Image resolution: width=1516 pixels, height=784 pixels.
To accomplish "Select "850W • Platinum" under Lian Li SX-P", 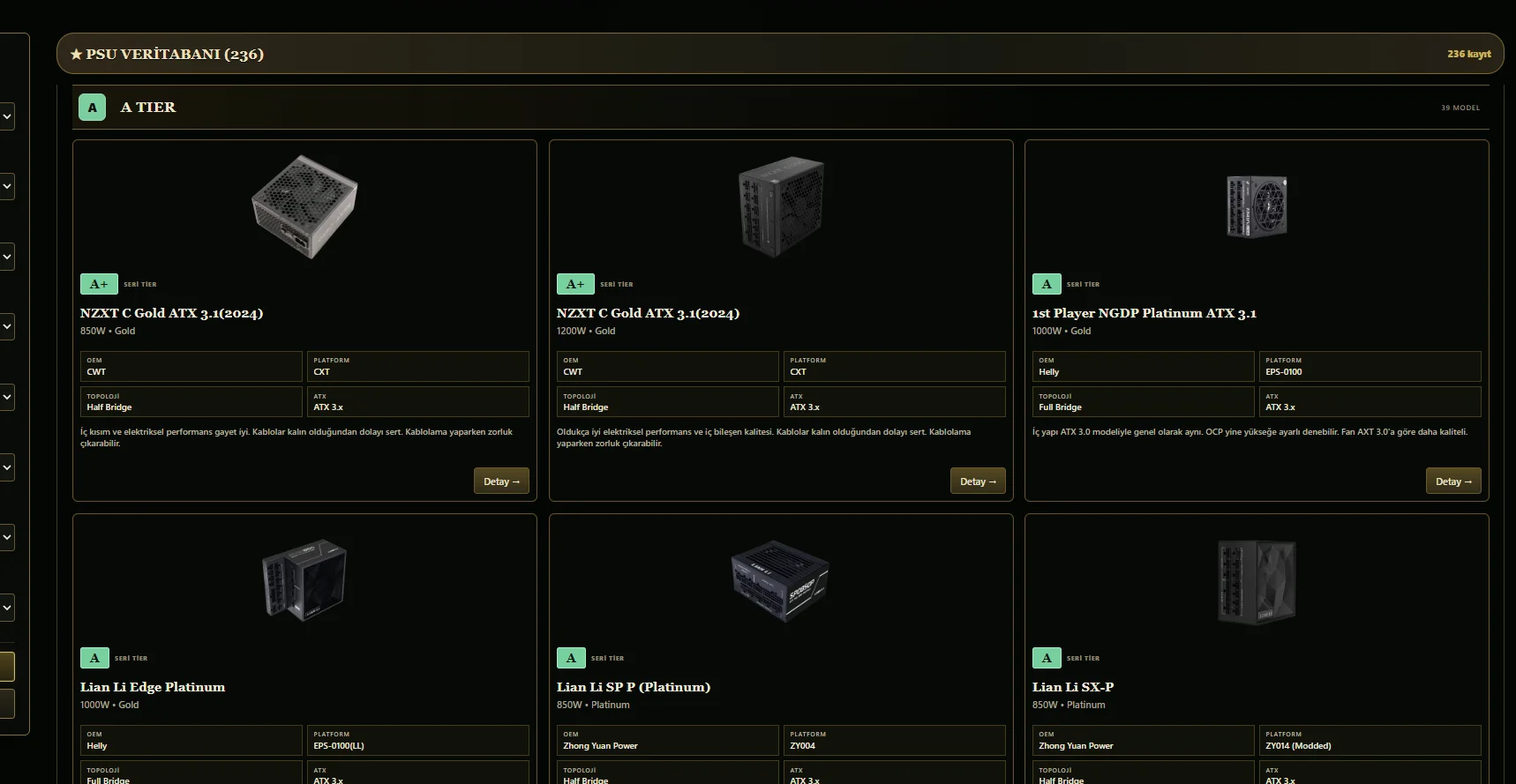I will (1069, 706).
